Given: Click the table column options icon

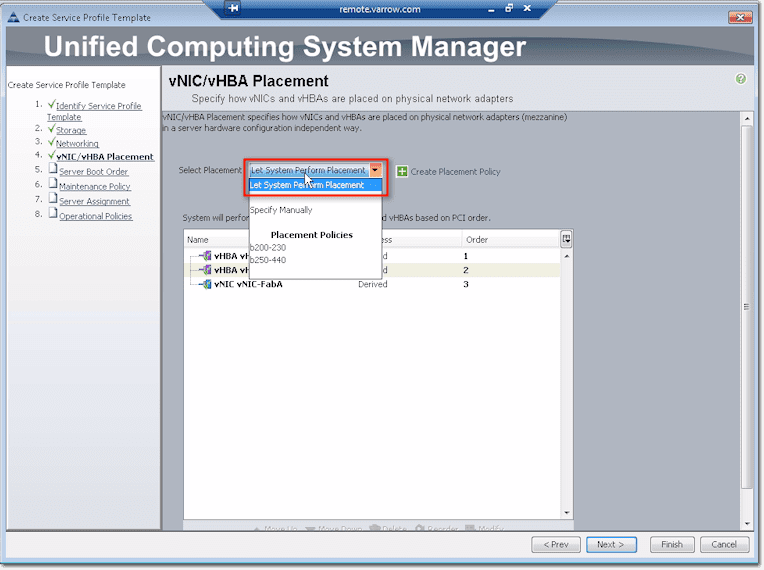Looking at the screenshot, I should [x=566, y=239].
